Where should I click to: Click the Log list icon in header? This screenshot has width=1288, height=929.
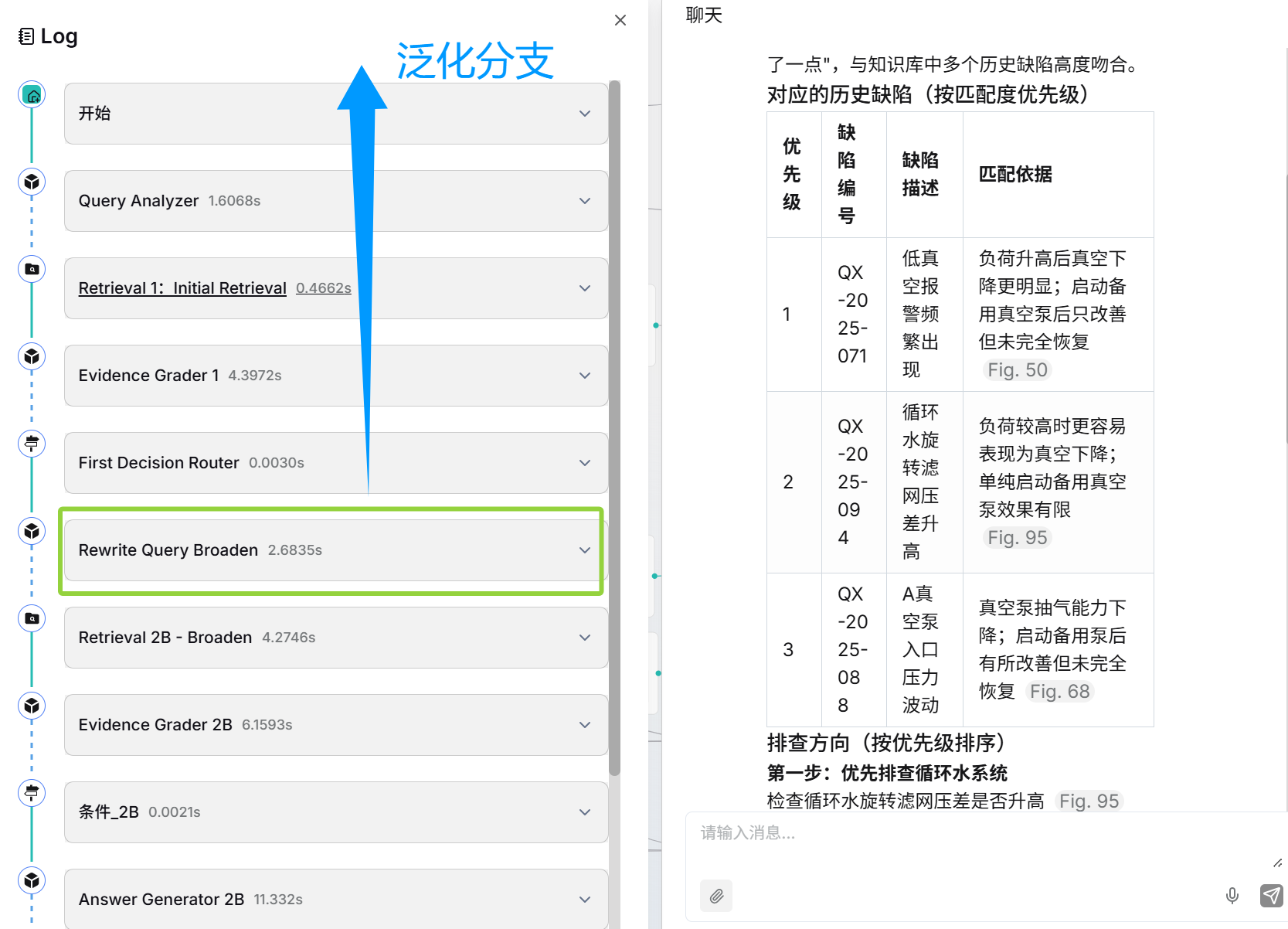click(x=26, y=36)
